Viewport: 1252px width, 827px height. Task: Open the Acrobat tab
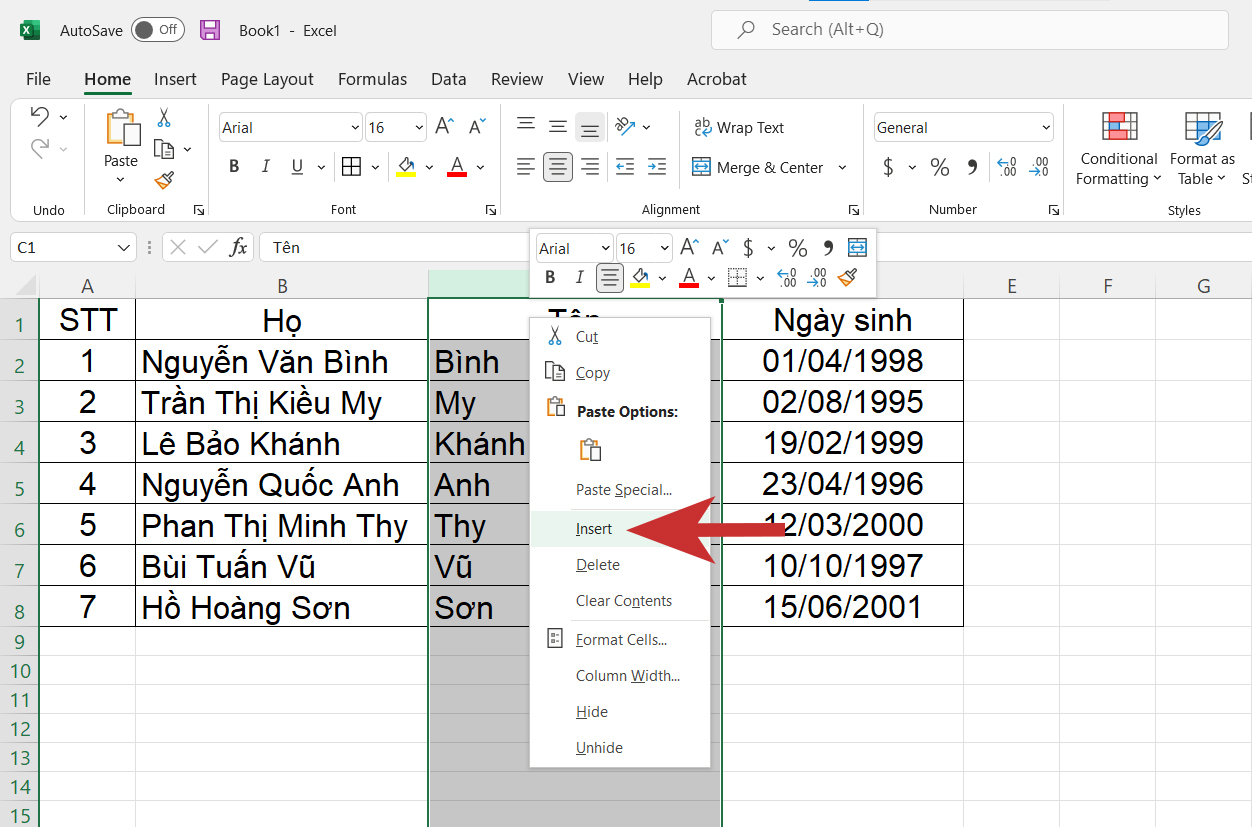click(716, 79)
